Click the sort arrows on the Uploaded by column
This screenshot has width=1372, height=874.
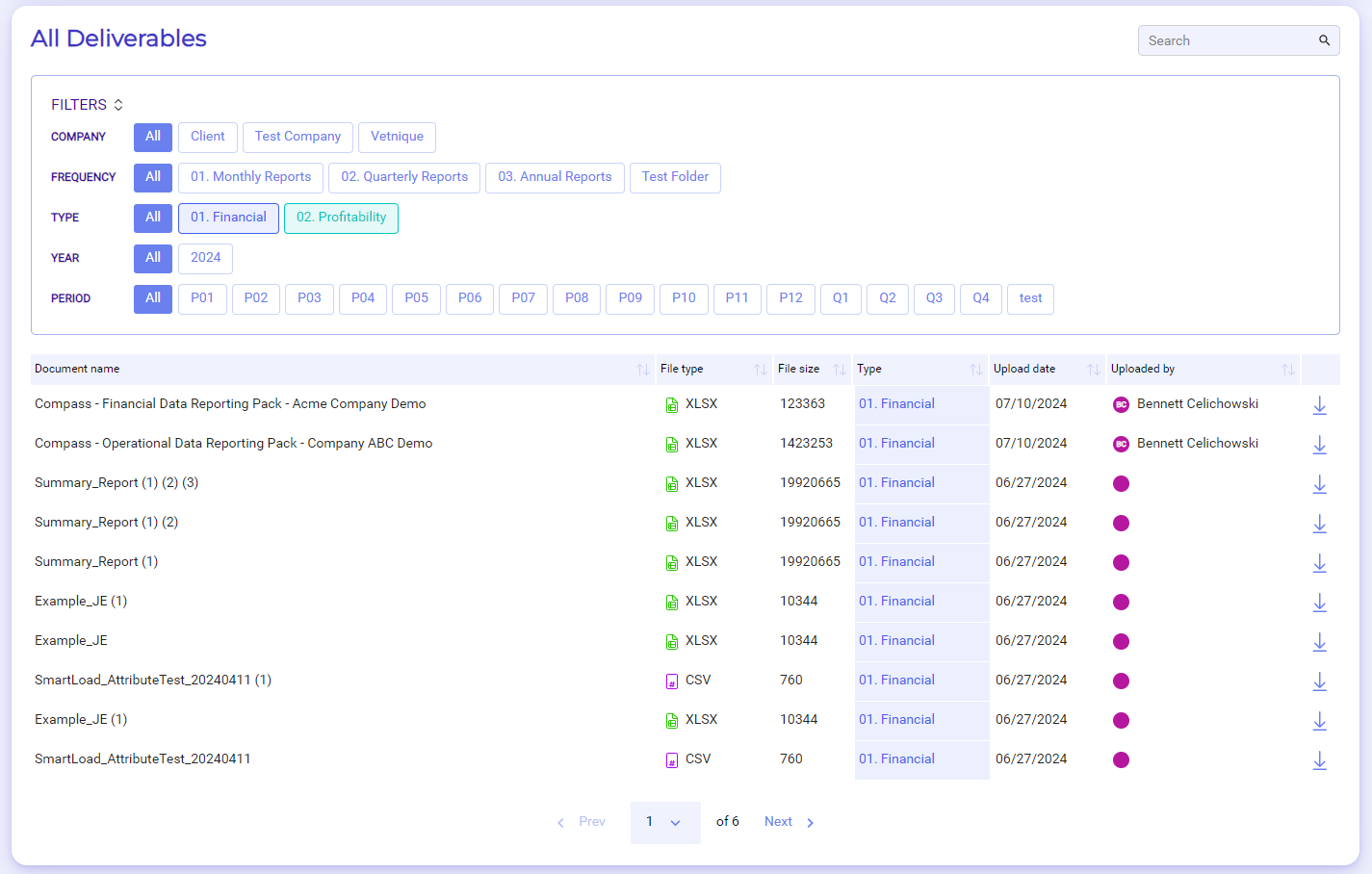pos(1288,369)
